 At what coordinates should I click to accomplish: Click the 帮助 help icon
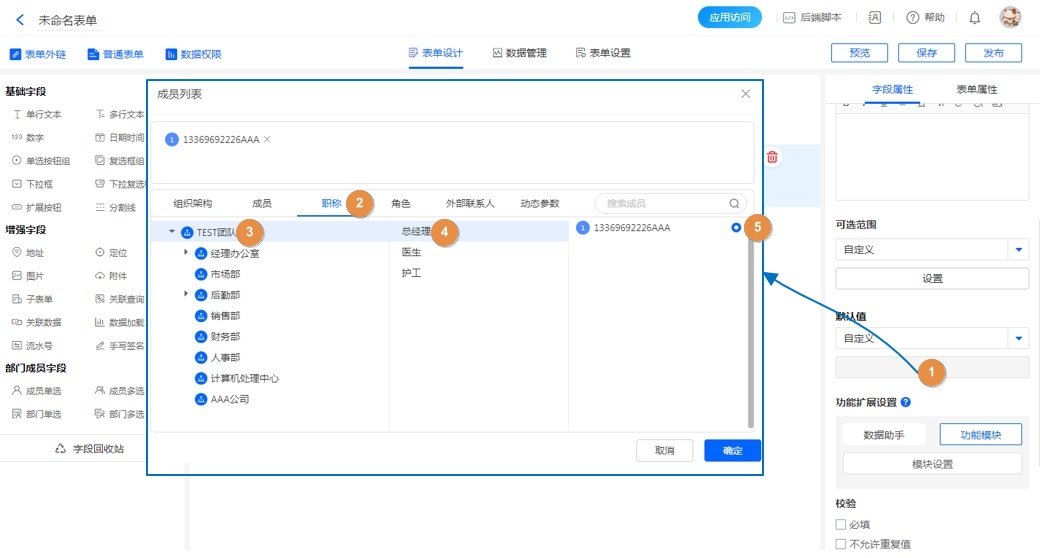click(x=912, y=18)
